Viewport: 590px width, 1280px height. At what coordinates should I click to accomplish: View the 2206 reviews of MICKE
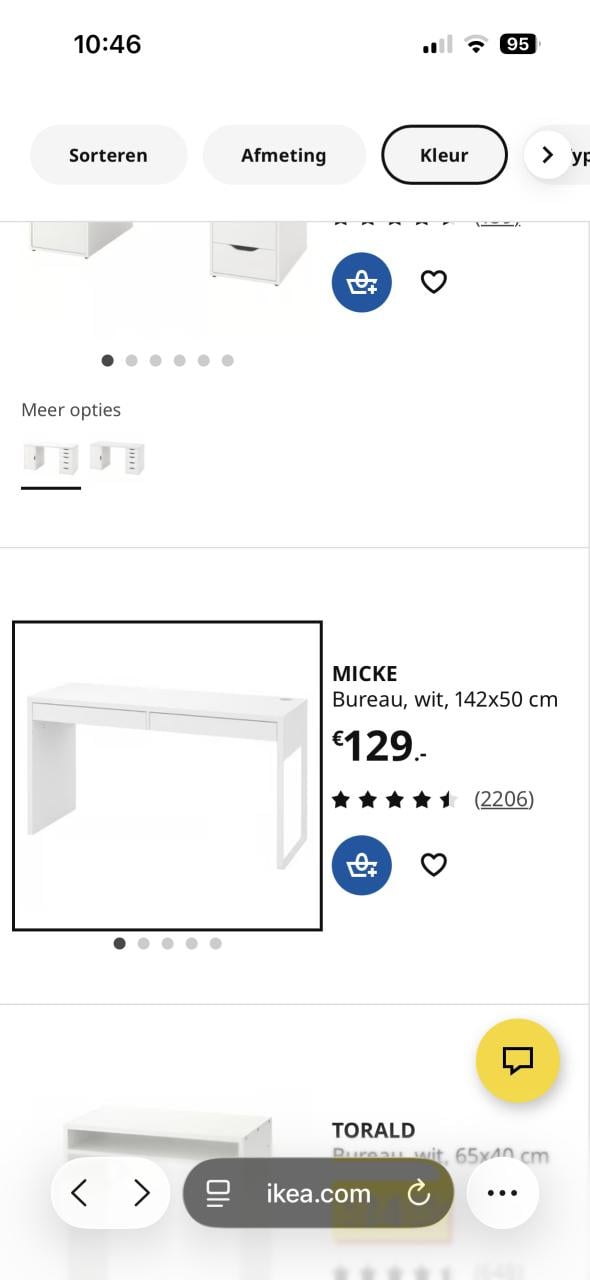point(505,798)
